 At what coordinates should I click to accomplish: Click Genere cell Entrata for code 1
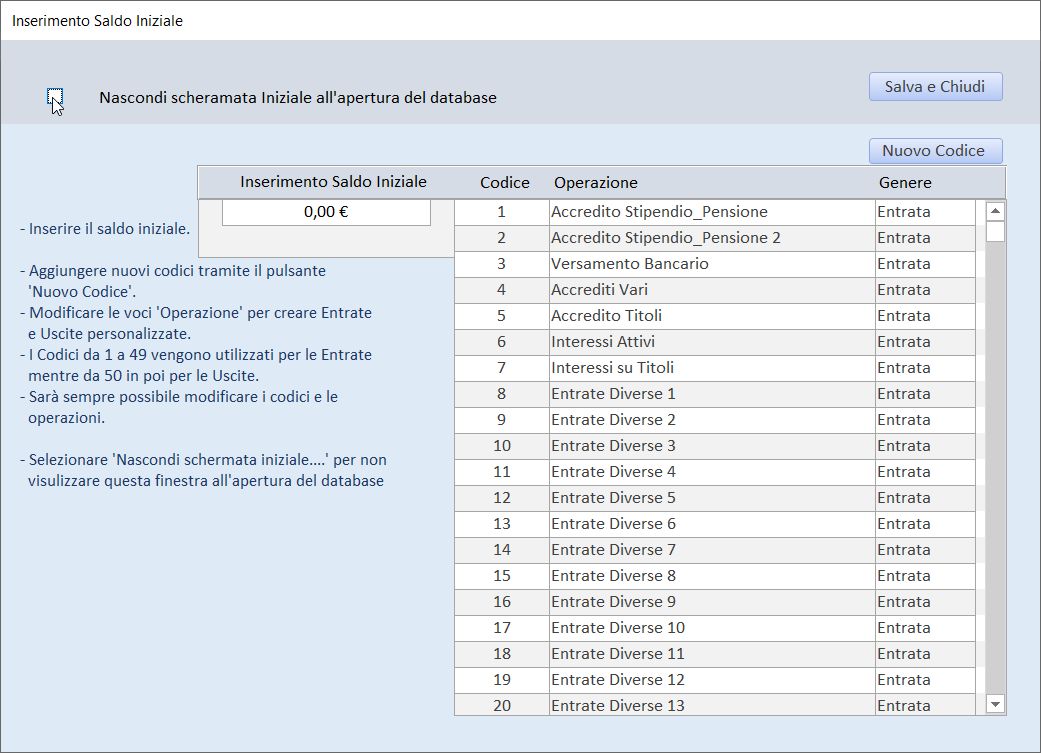pyautogui.click(x=925, y=212)
